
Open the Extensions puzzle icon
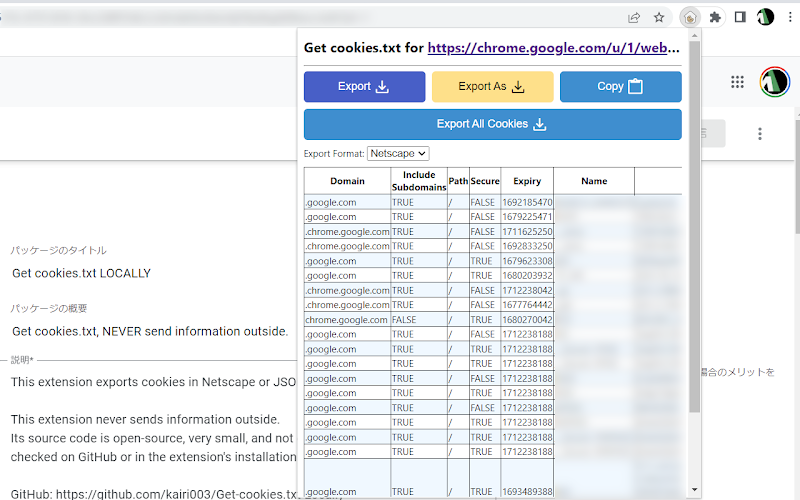tap(715, 18)
